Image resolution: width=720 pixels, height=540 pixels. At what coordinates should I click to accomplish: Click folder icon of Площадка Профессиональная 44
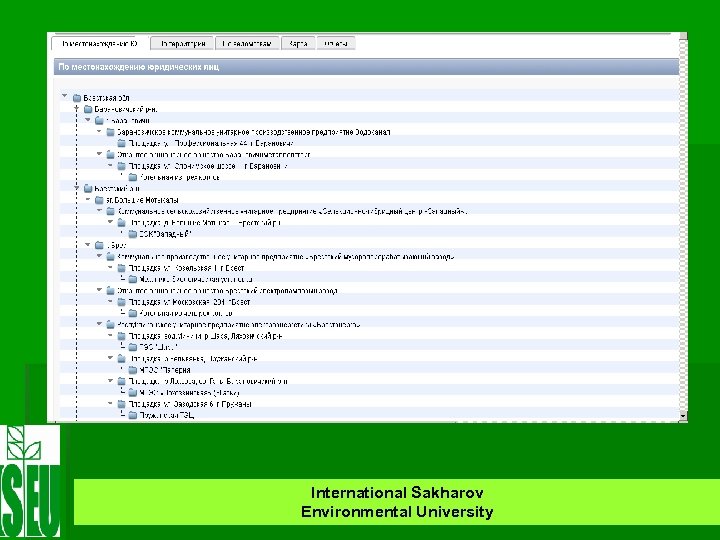pos(122,143)
